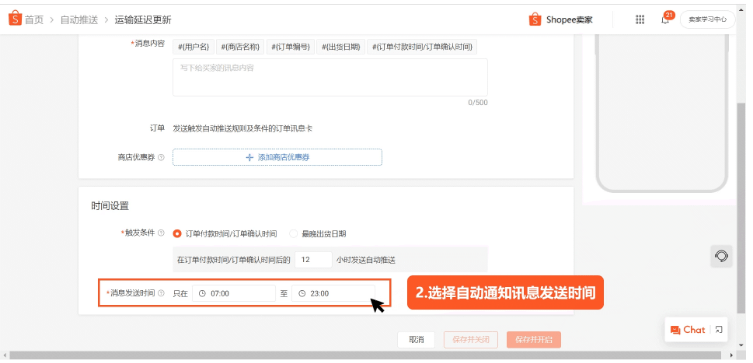Open 卖家学习中心 button

tap(707, 20)
